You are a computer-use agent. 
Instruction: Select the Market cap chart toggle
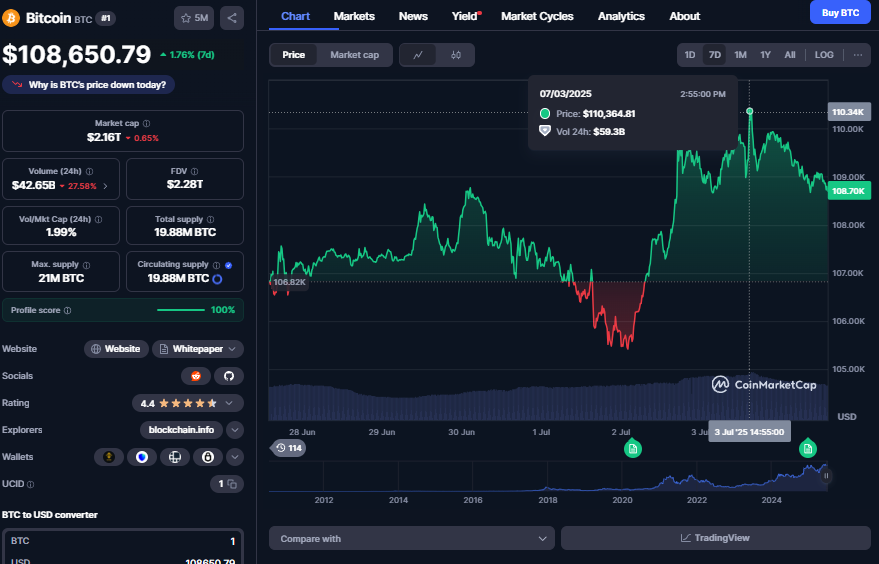tap(354, 55)
